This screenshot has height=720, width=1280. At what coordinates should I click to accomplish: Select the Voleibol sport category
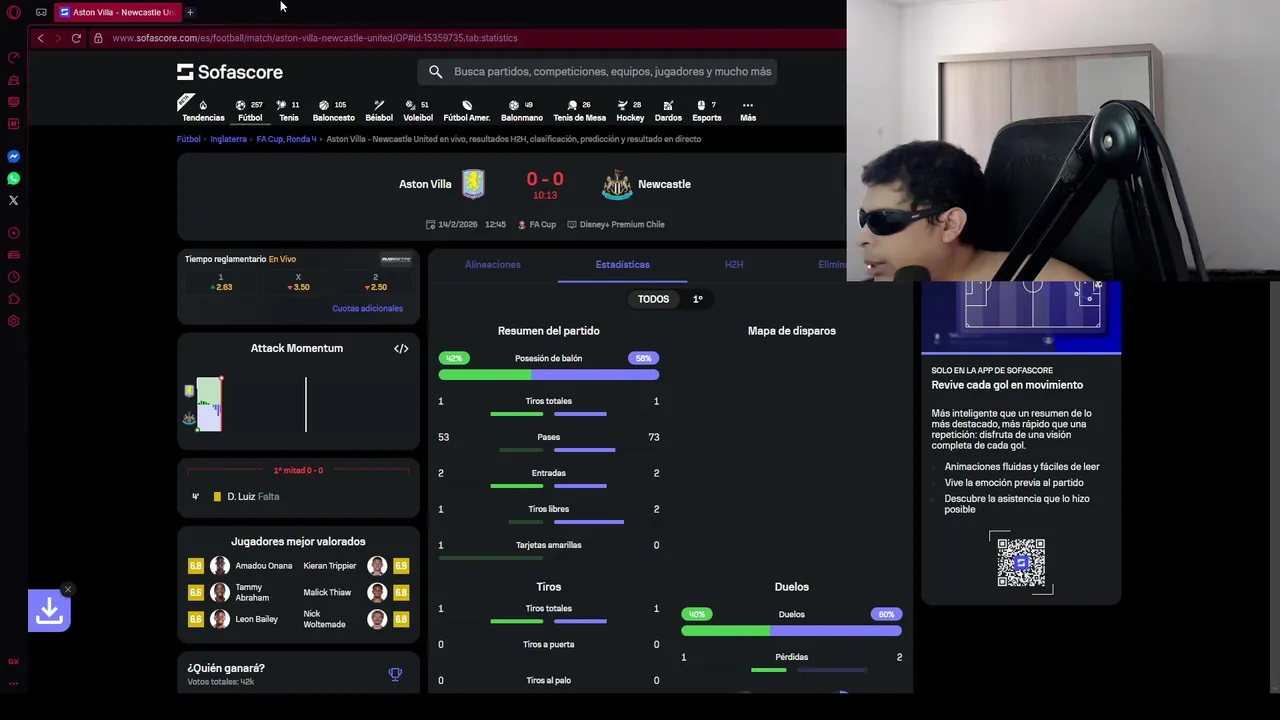click(418, 110)
